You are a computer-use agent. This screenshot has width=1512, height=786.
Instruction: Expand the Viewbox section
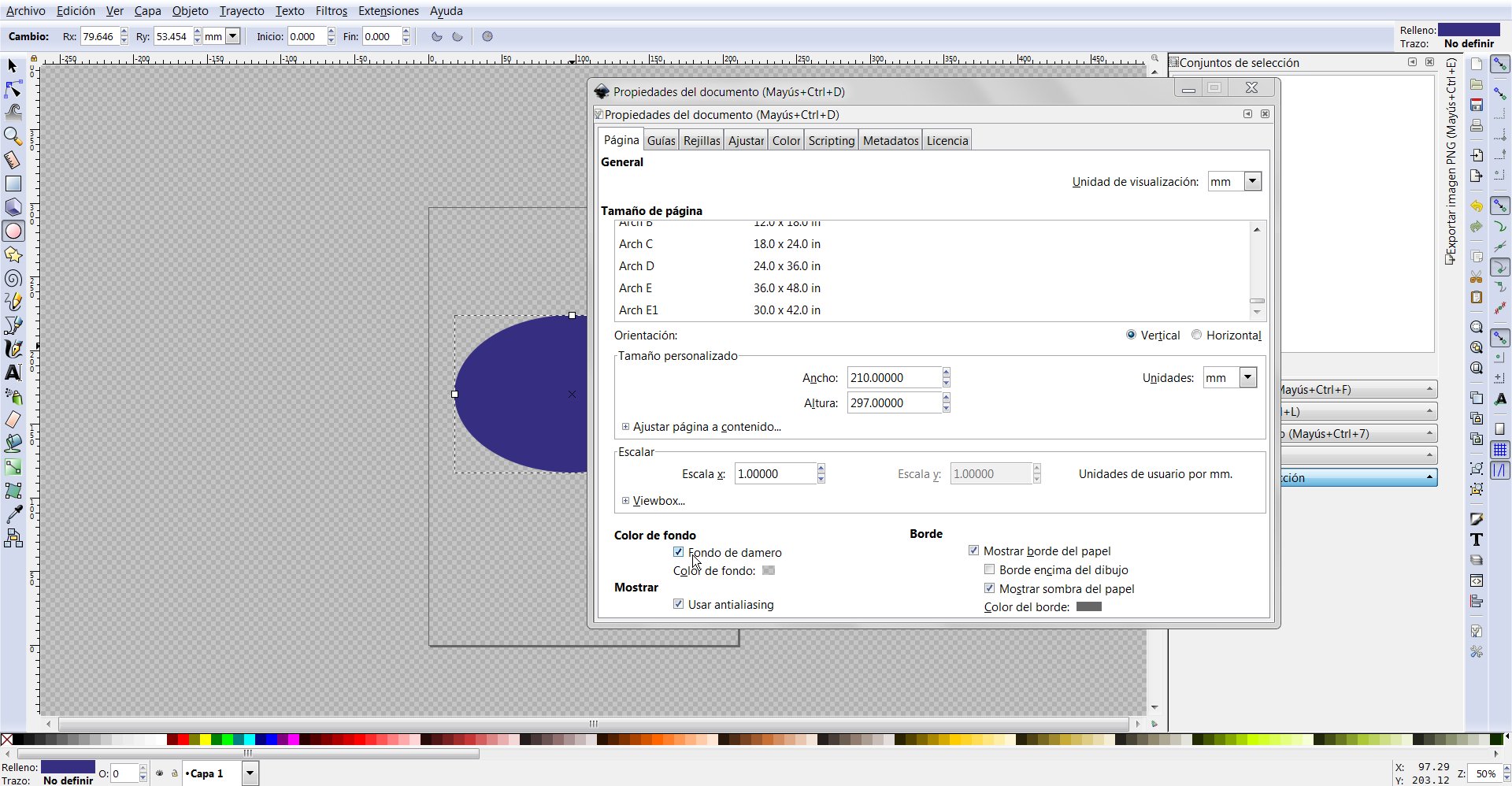click(626, 501)
